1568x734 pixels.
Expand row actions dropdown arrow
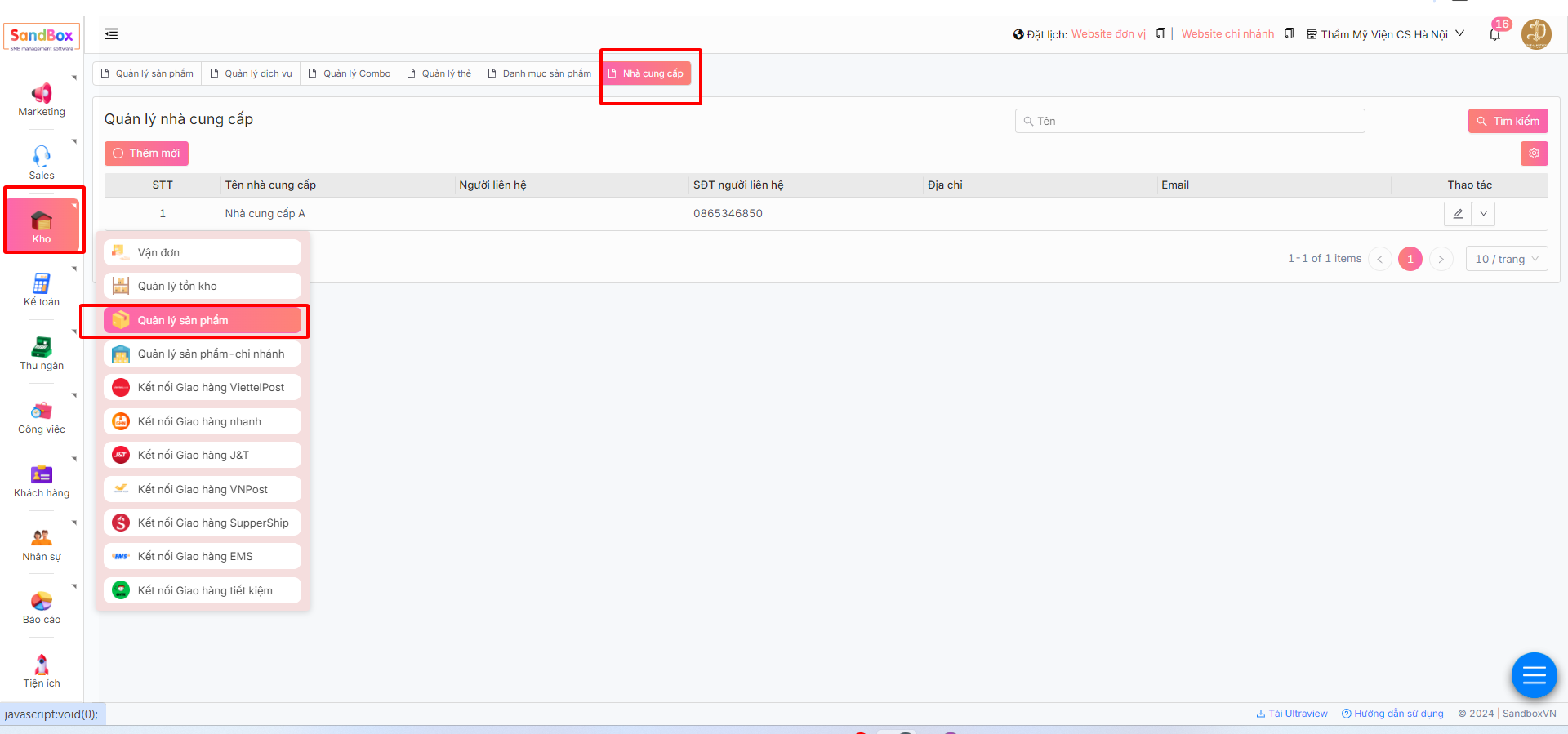[1483, 214]
